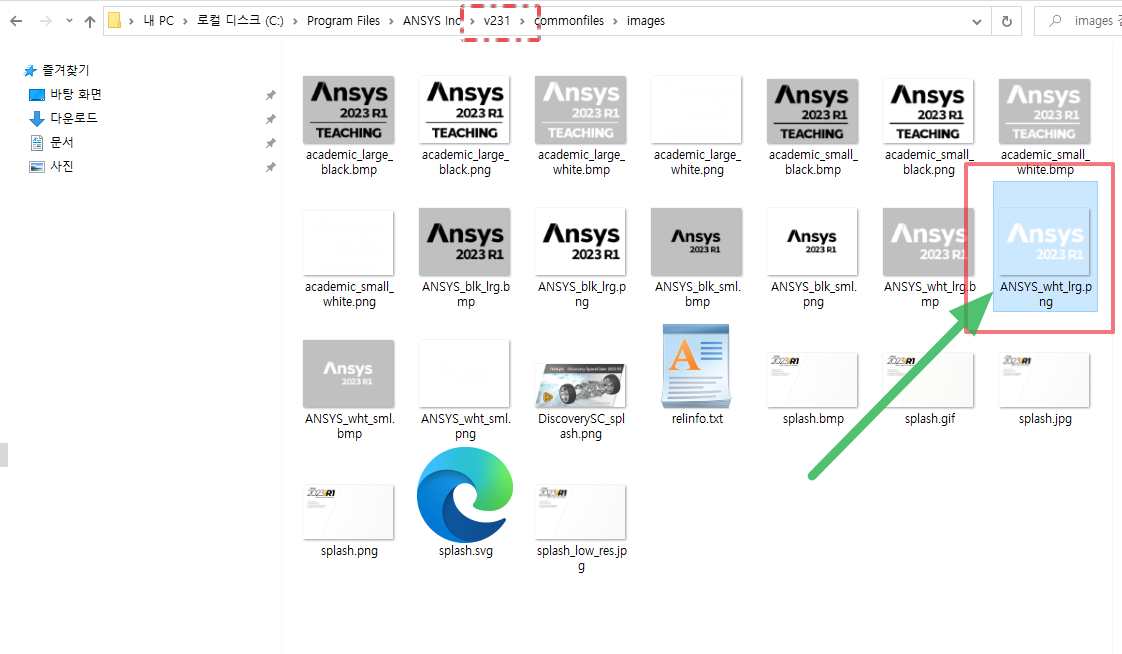Expand chevron after commonfiles breadcrumb
Image resolution: width=1122 pixels, height=654 pixels.
point(615,21)
